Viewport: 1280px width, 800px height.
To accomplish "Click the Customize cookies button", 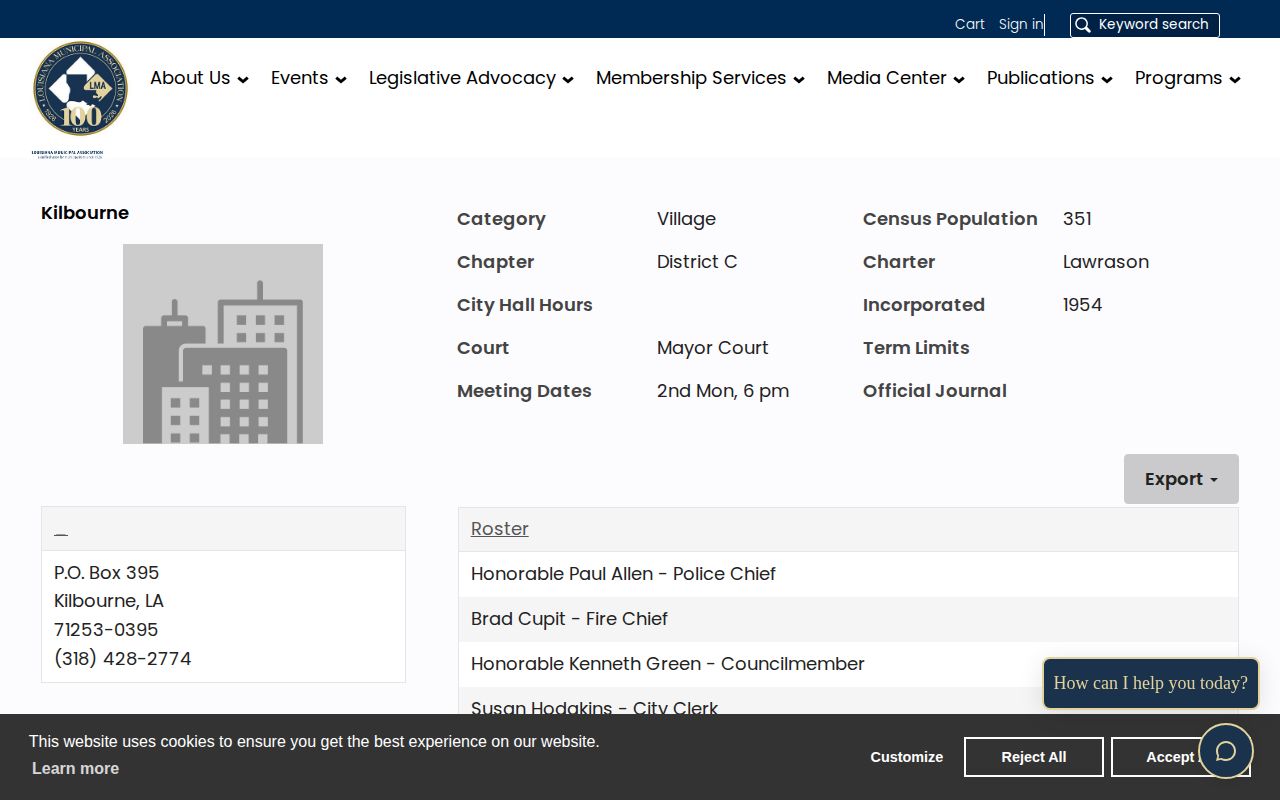I will [x=907, y=757].
